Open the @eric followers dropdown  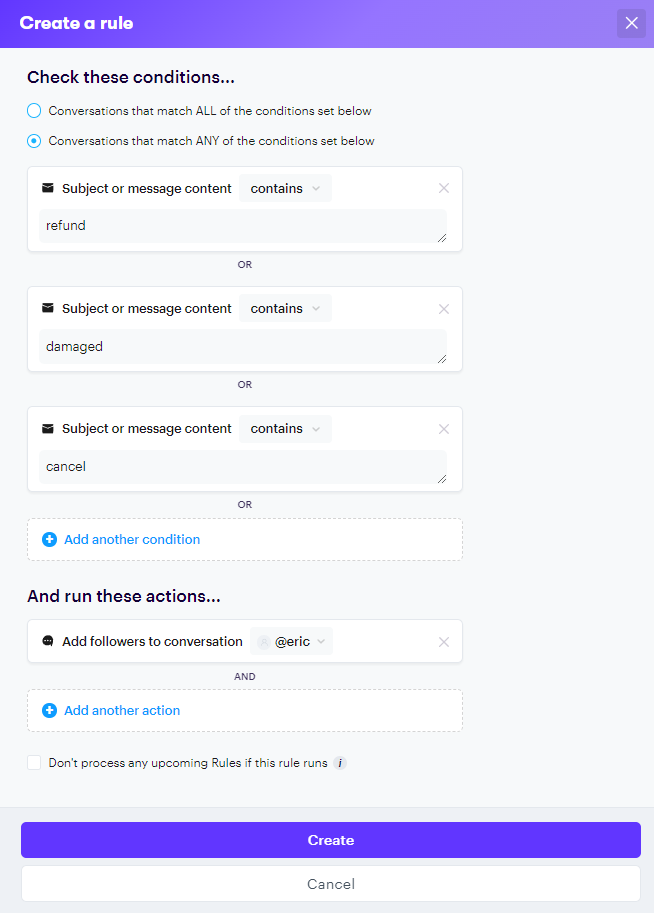(x=292, y=642)
